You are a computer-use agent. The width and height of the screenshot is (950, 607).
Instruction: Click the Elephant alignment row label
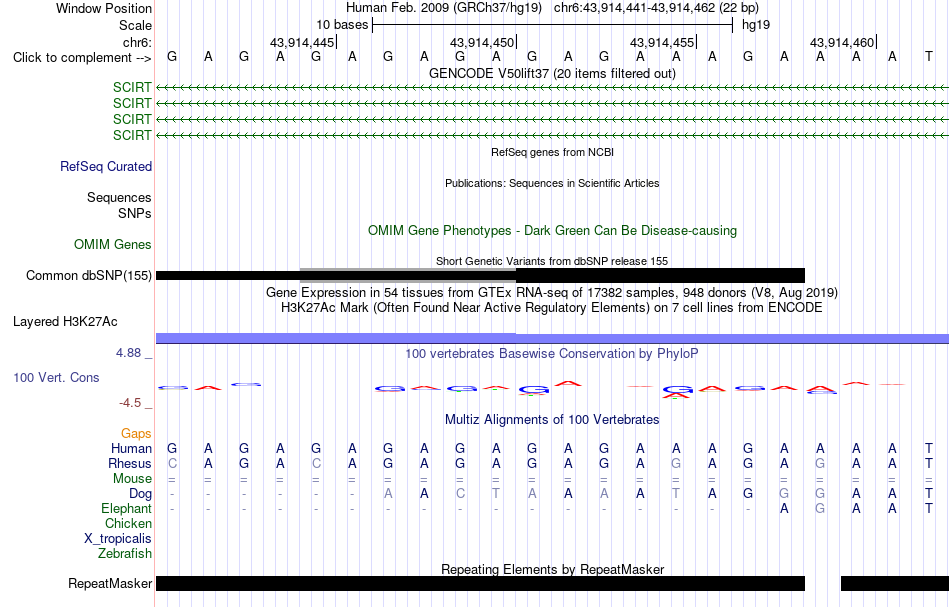pyautogui.click(x=127, y=508)
